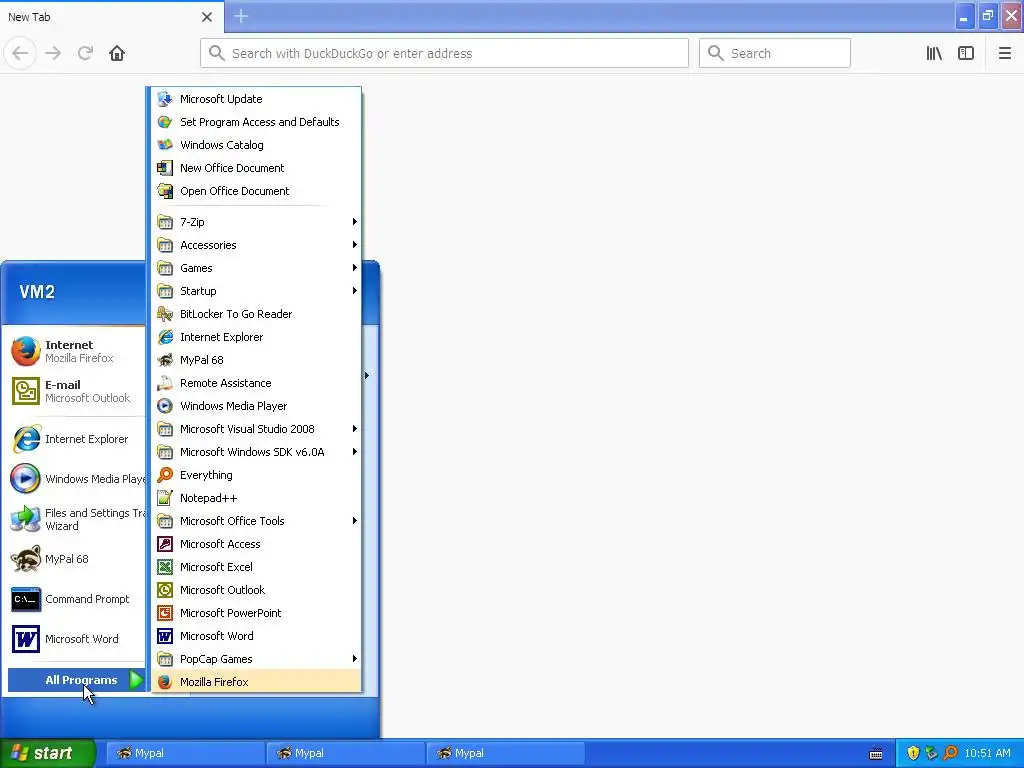This screenshot has width=1024, height=768.
Task: Choose New Office Document
Action: [x=256, y=168]
